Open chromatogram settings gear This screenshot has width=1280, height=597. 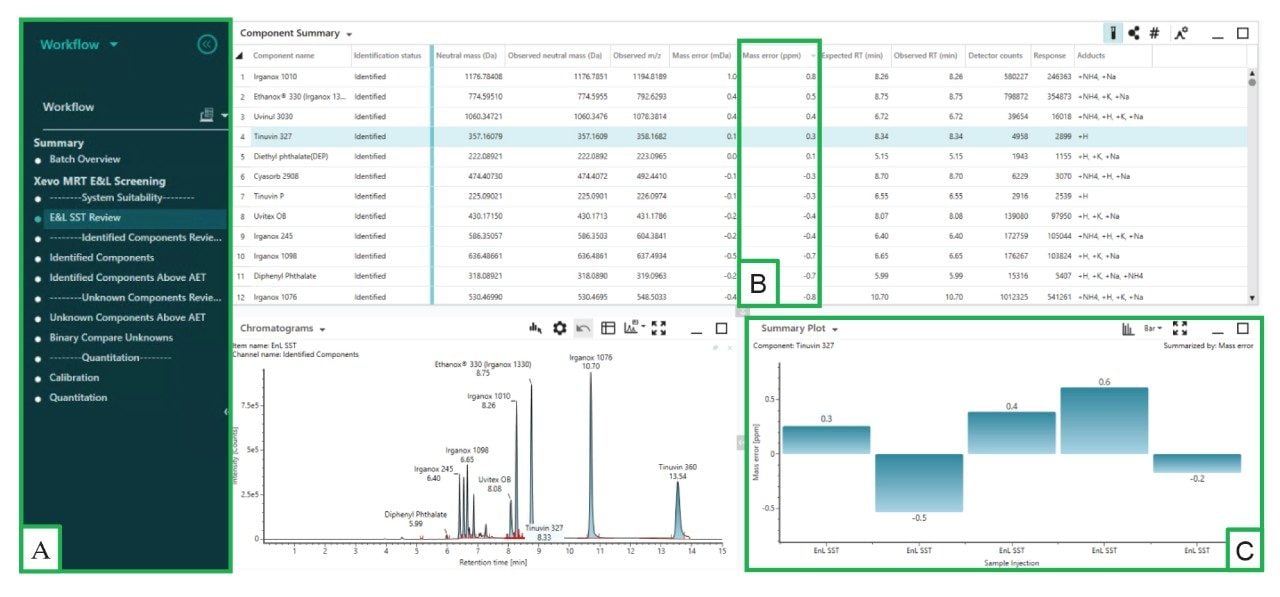560,328
